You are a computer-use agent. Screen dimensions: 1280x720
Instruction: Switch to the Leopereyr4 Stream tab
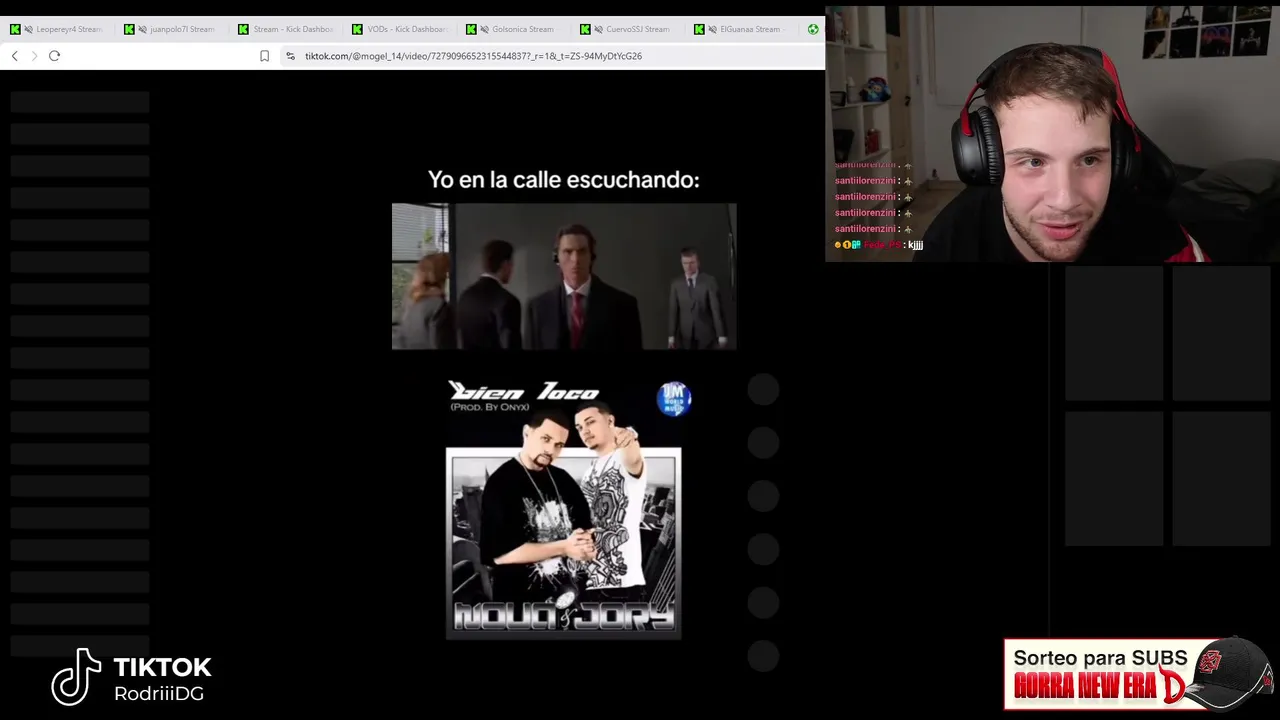pyautogui.click(x=58, y=29)
